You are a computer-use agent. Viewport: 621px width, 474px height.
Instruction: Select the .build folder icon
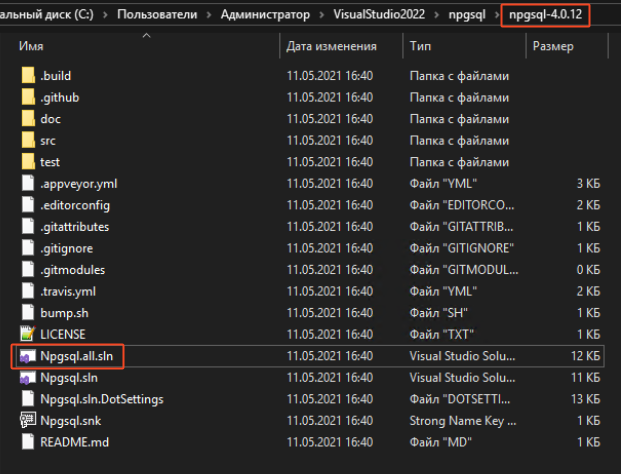click(28, 75)
